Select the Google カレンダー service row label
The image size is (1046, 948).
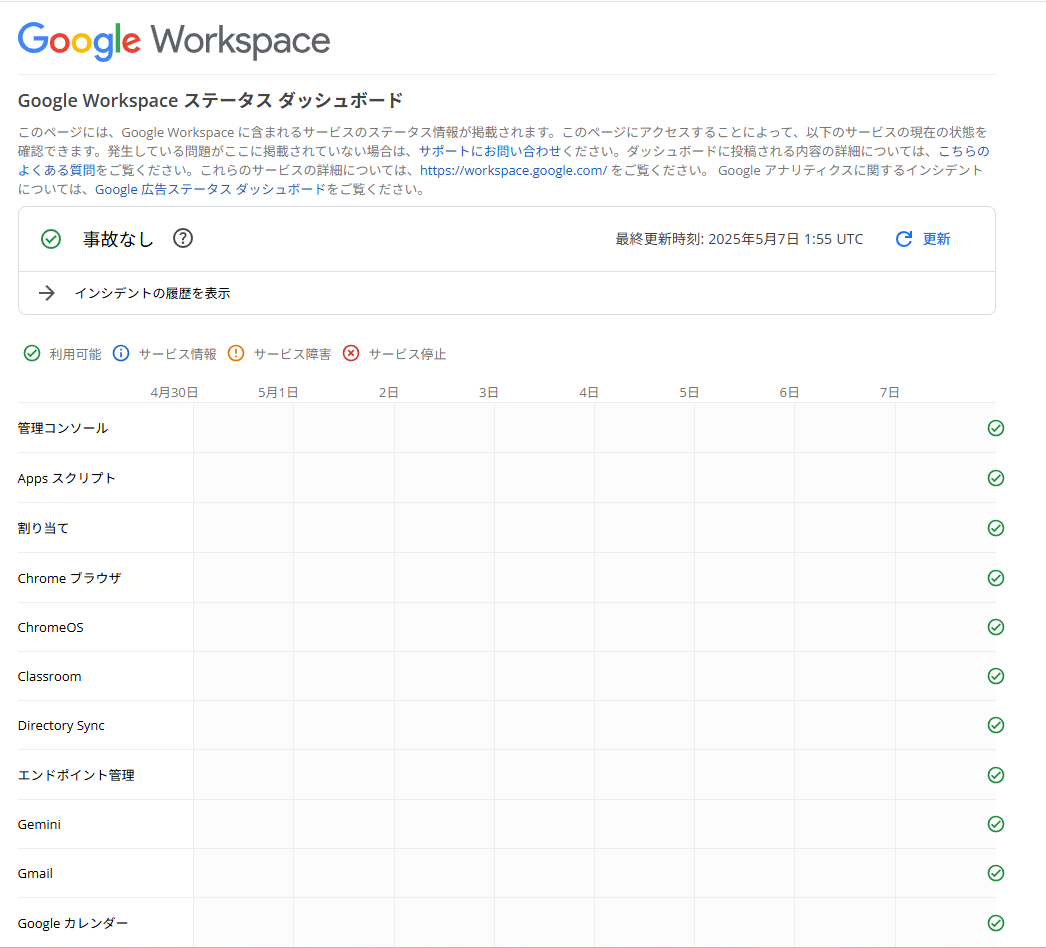(73, 923)
